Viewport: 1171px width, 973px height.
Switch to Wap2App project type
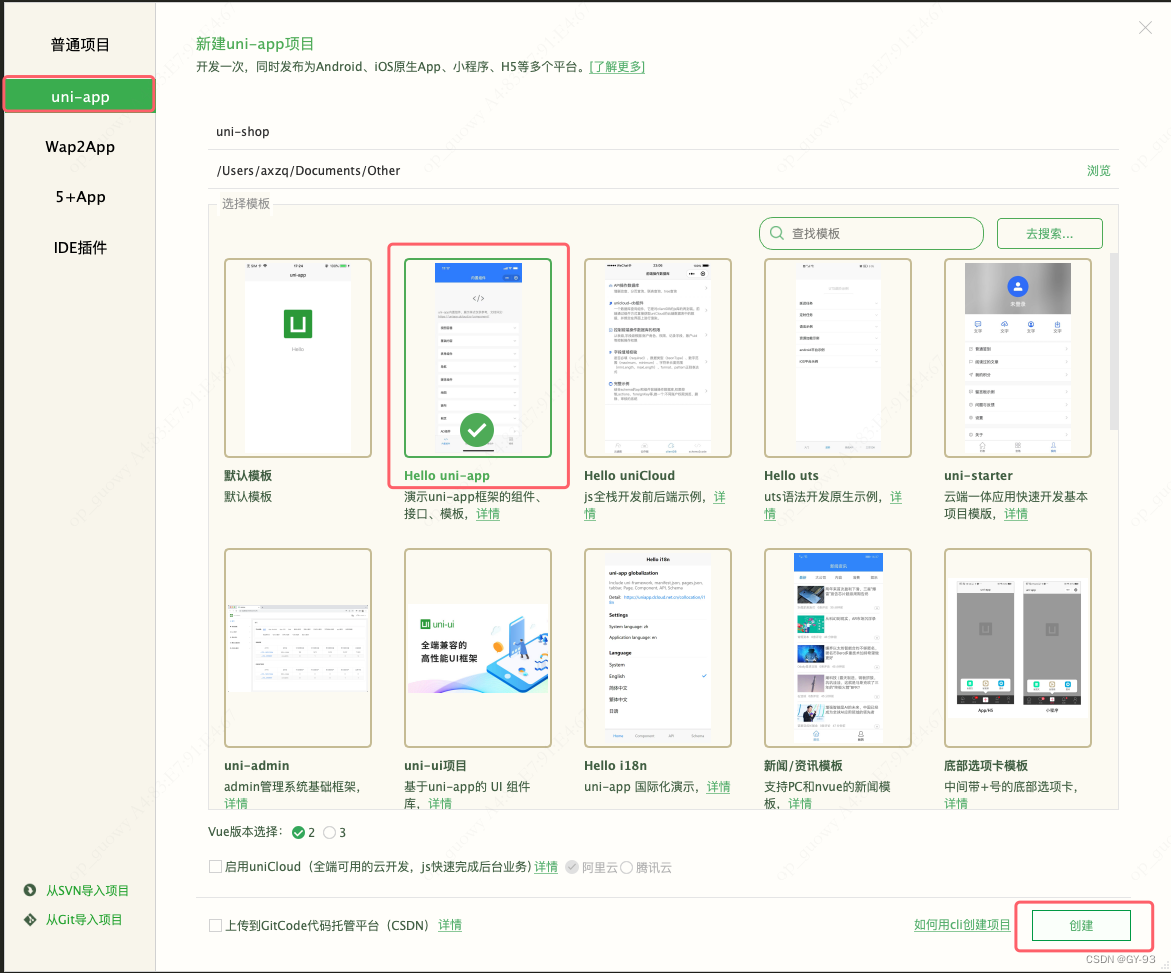pos(80,146)
